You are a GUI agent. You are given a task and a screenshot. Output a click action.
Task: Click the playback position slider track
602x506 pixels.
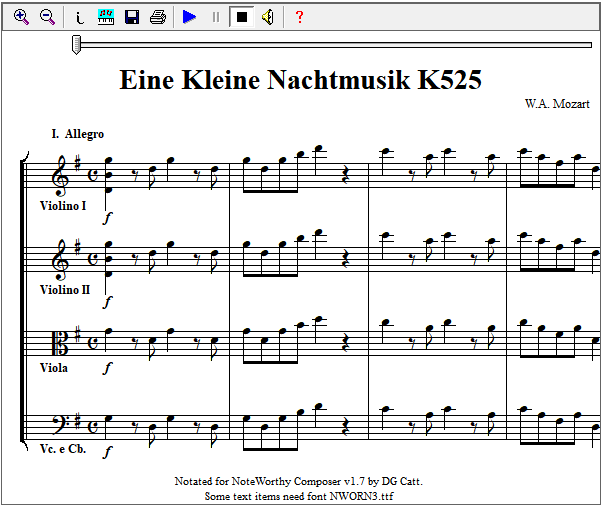(x=336, y=45)
